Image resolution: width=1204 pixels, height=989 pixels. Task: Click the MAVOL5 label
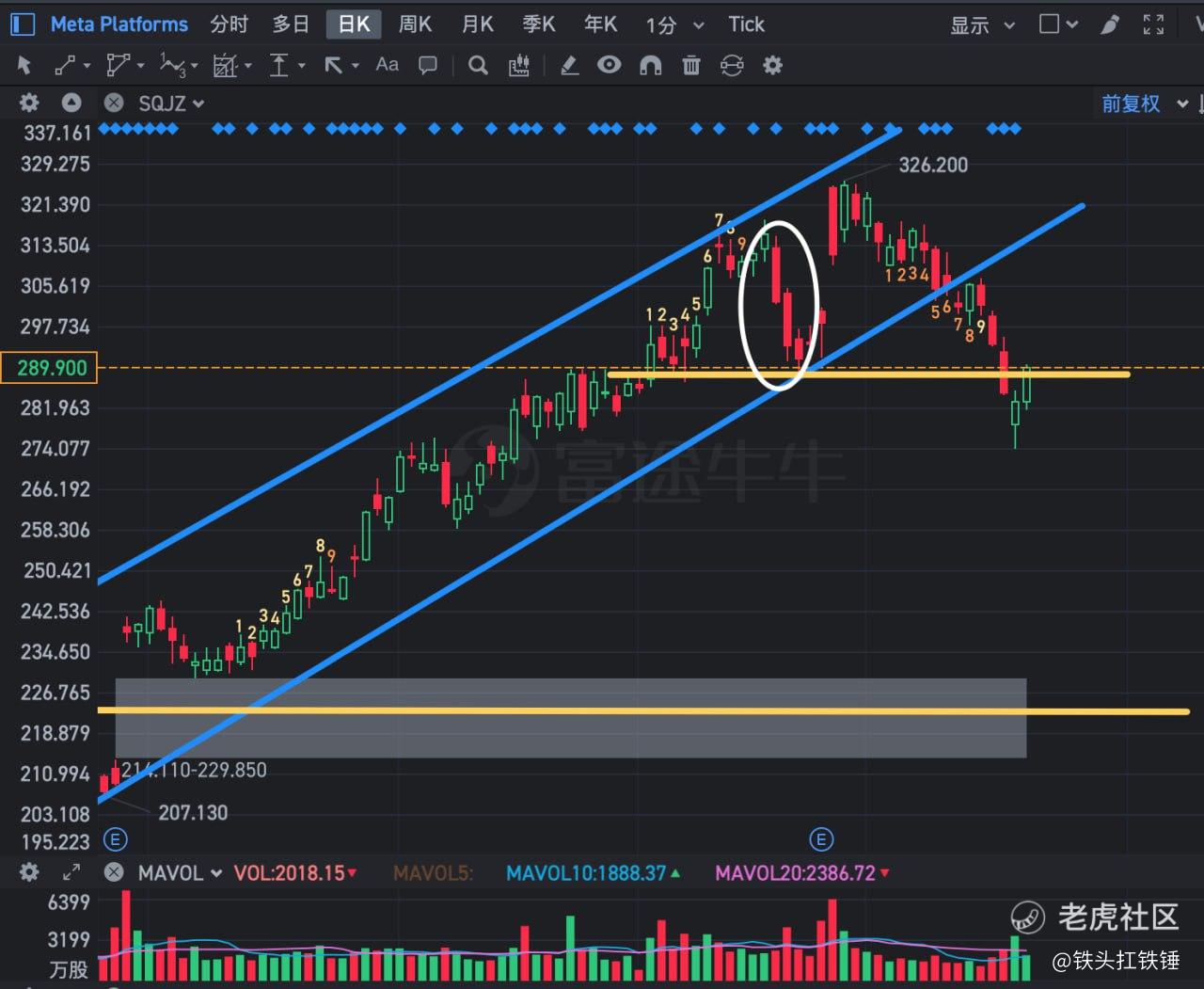433,873
